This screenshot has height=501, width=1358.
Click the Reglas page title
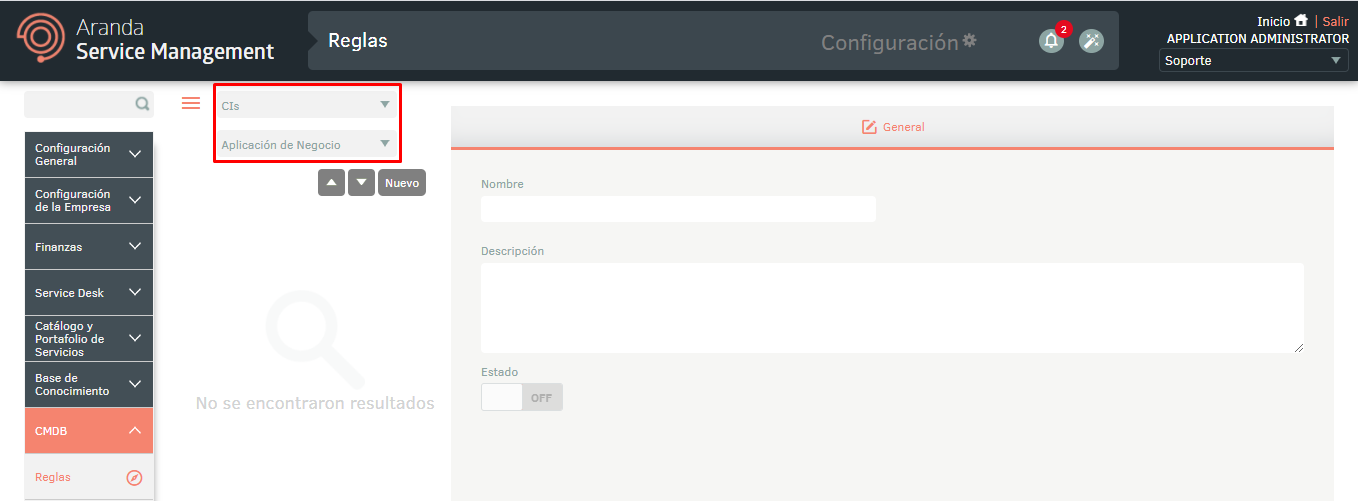click(x=358, y=41)
